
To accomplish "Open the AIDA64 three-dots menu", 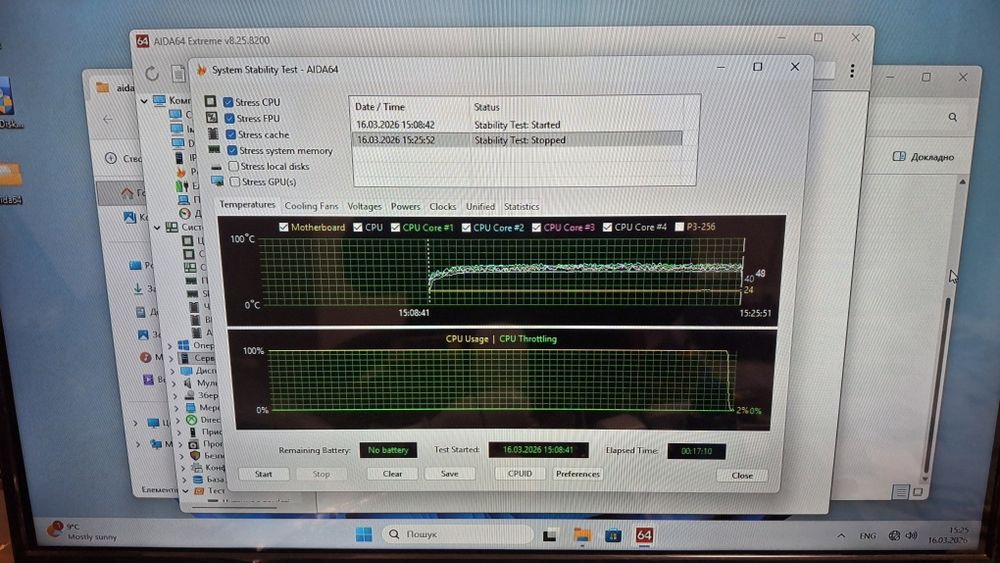I will (852, 71).
